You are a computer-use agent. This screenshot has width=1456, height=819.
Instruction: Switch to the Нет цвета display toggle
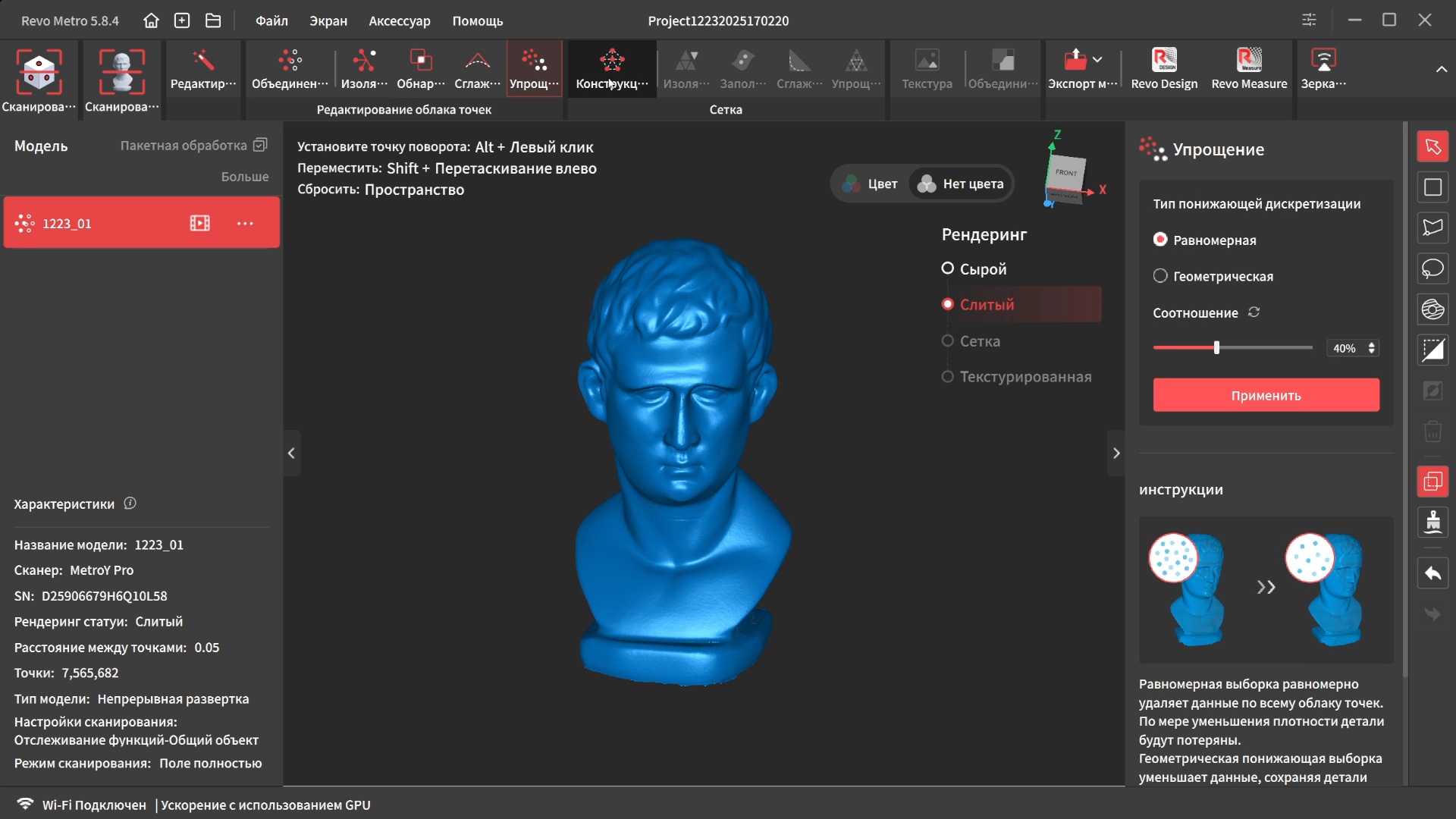click(x=961, y=184)
